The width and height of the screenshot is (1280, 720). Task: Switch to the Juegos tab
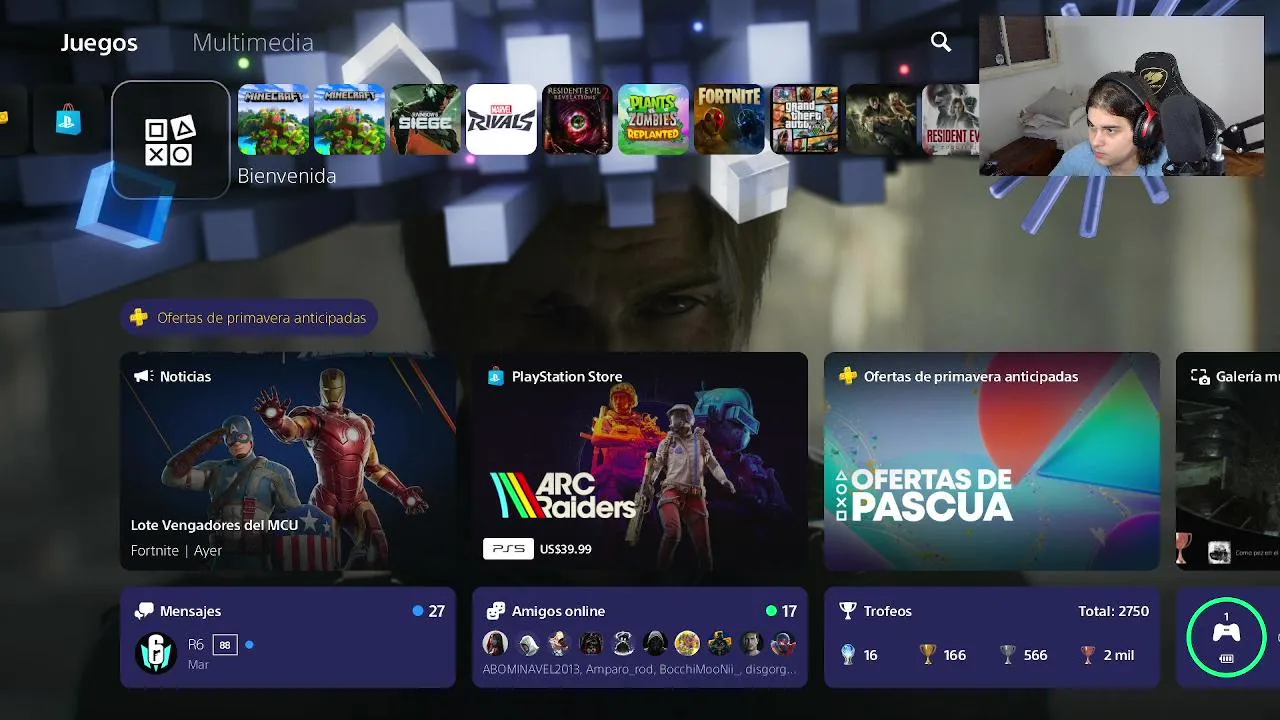[99, 42]
